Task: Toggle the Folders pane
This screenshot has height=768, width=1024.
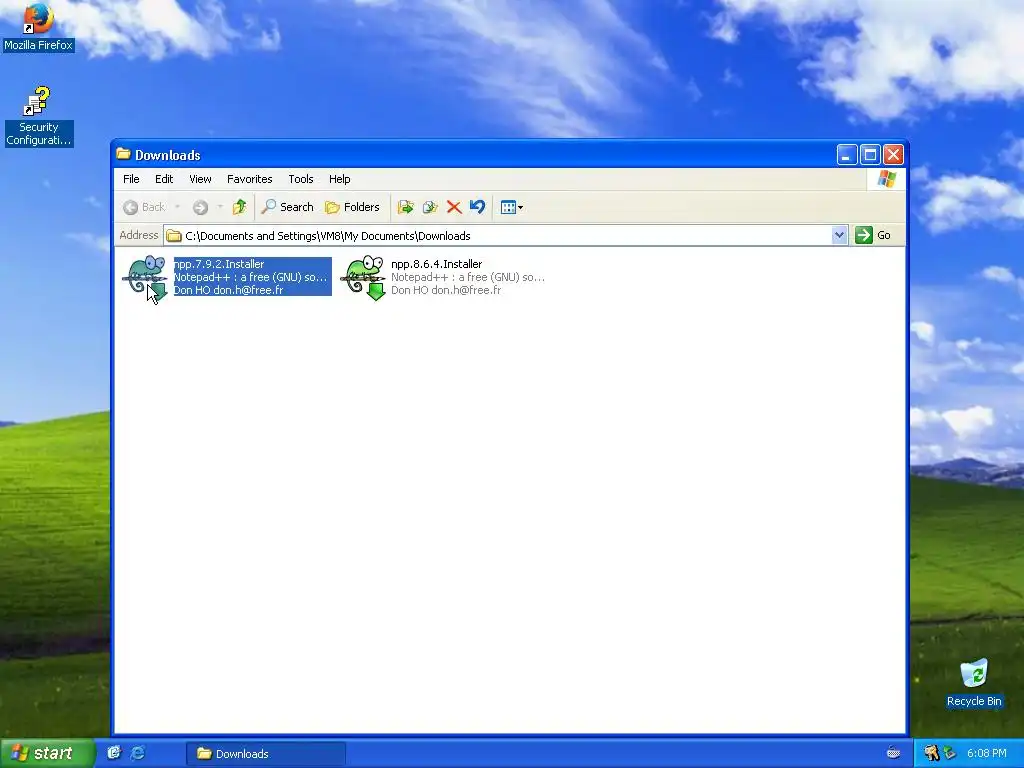Action: tap(352, 207)
